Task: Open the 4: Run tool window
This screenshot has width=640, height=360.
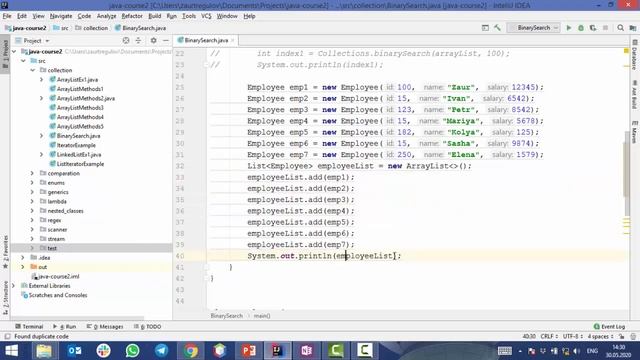Action: click(x=64, y=327)
